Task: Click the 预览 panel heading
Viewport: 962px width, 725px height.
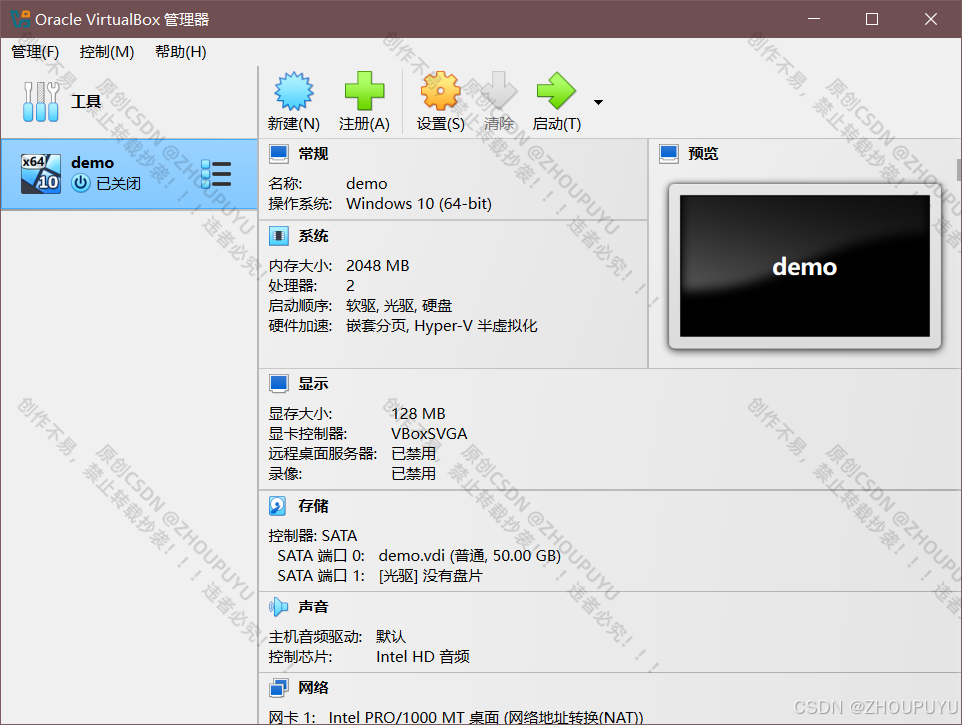Action: (703, 154)
